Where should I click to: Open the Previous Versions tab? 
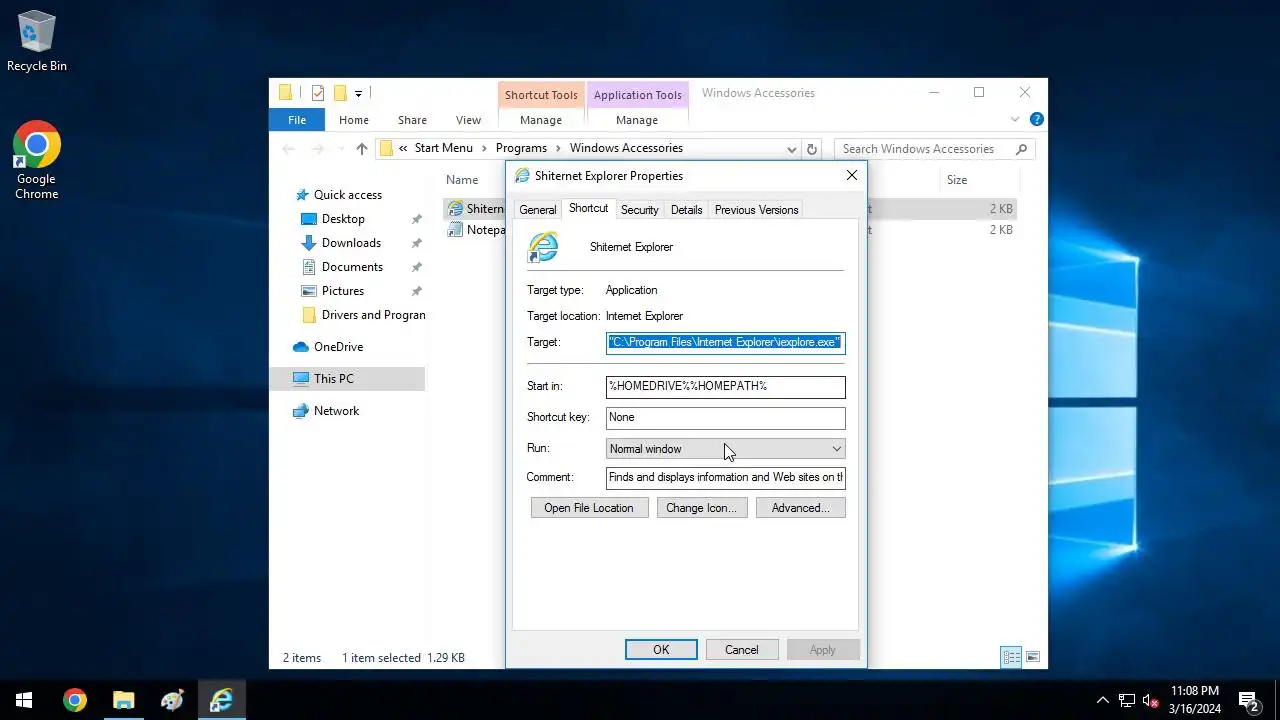coord(756,210)
